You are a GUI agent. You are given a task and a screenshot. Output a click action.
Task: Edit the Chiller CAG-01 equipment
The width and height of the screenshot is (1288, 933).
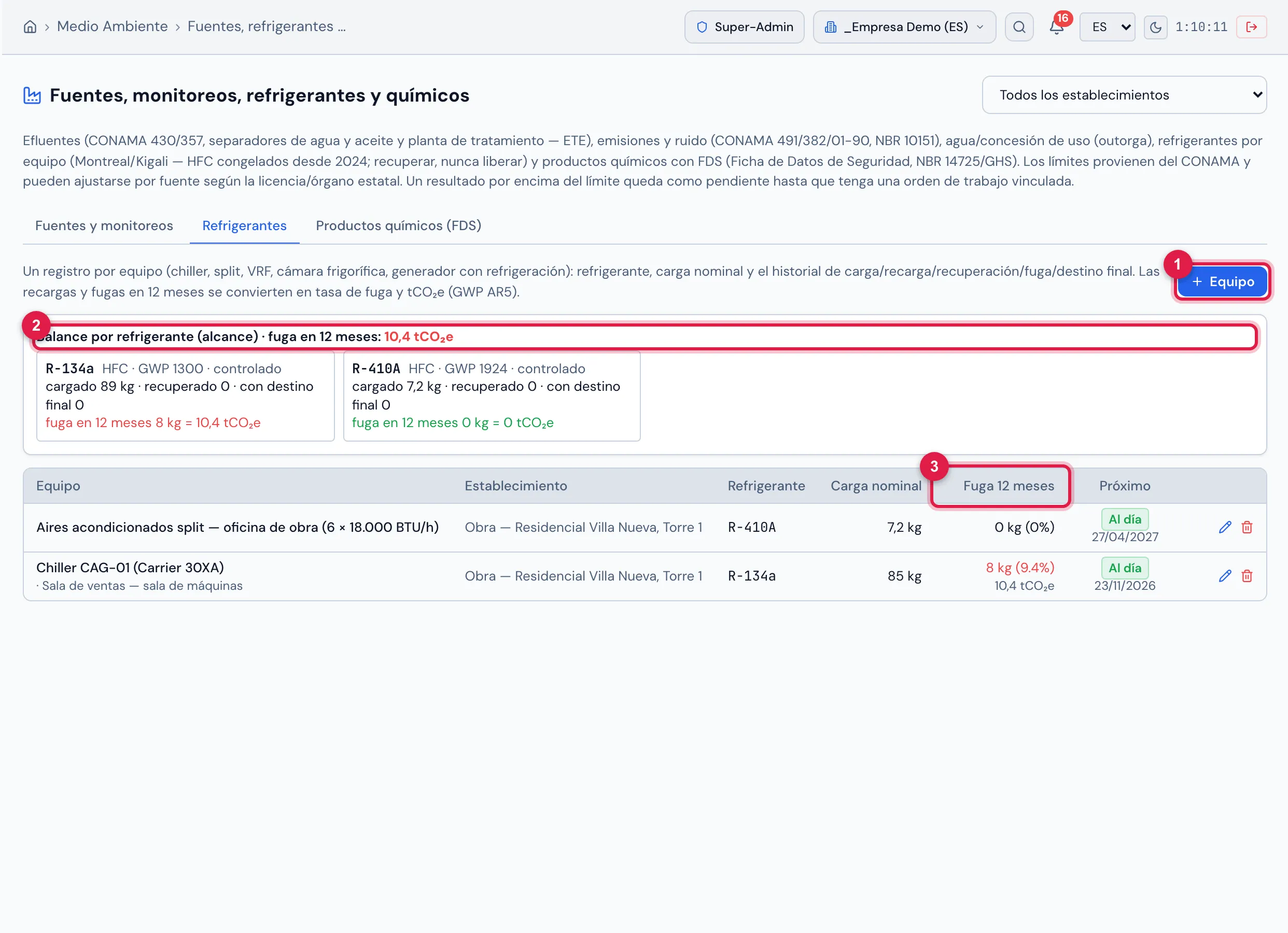(x=1225, y=576)
